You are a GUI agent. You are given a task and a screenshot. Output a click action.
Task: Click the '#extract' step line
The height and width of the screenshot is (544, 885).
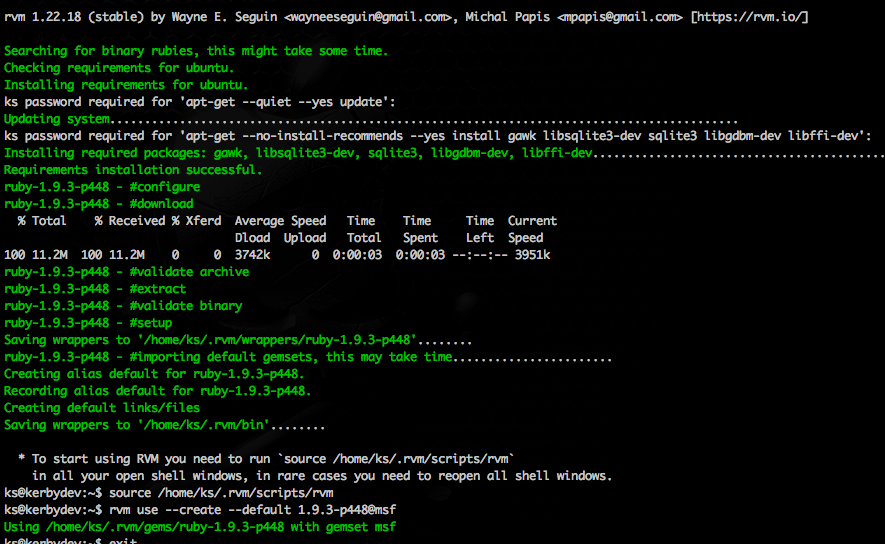click(x=95, y=289)
